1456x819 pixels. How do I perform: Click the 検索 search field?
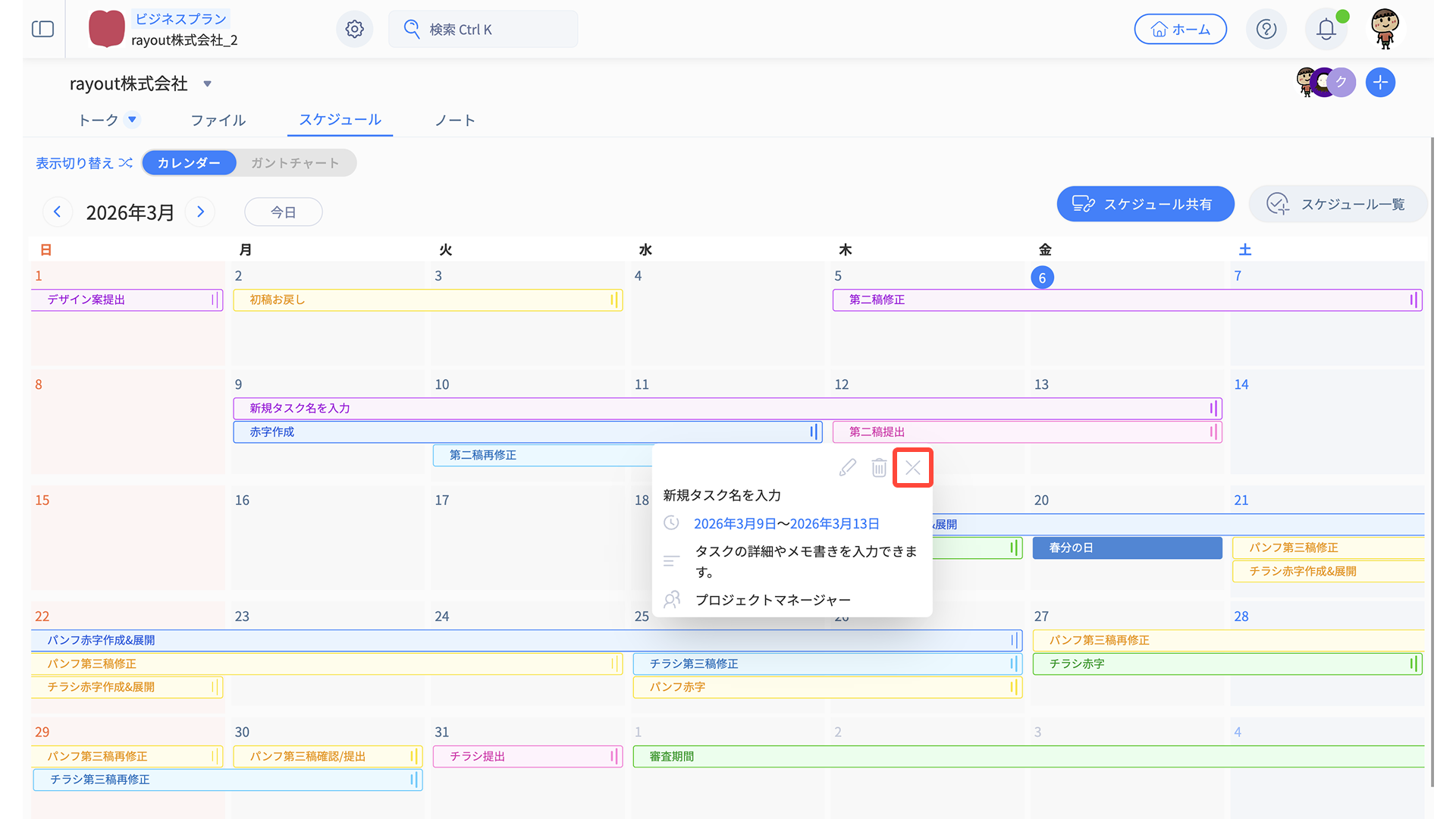[x=483, y=29]
